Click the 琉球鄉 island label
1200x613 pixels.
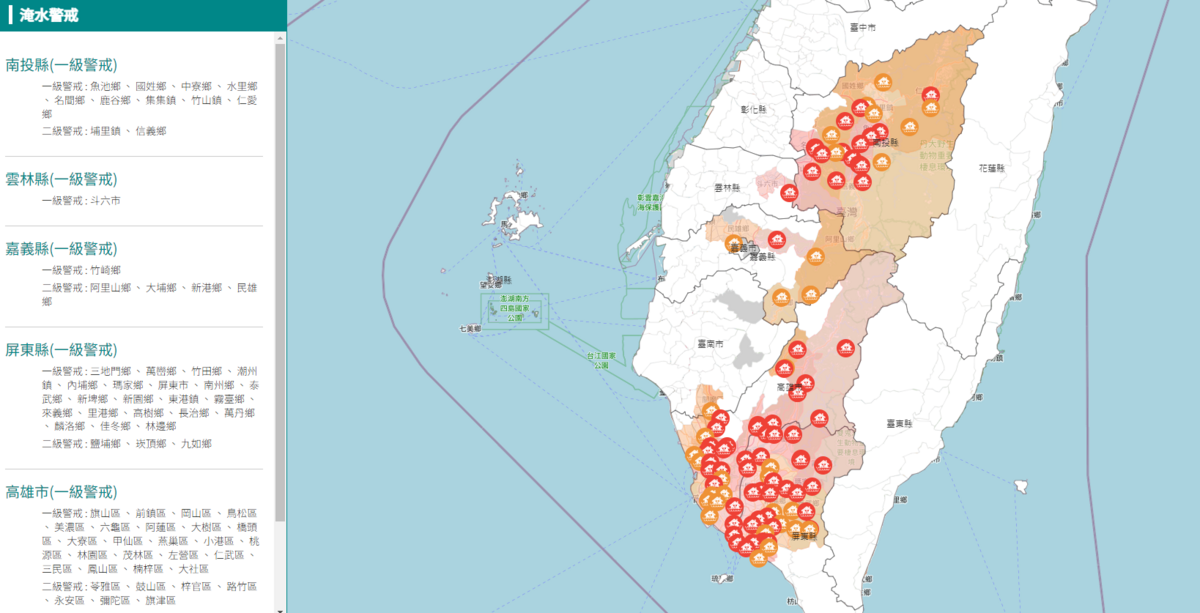click(x=721, y=579)
